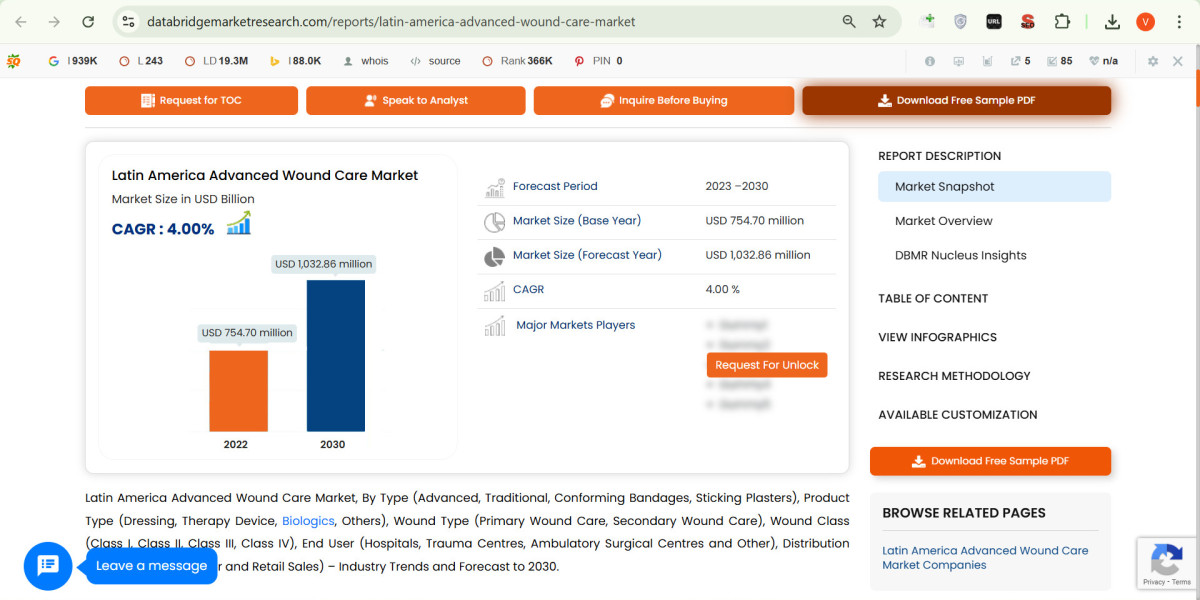Open Latin America Advanced Wound Care Market Companies link
Screen dimensions: 1200x600
[985, 558]
